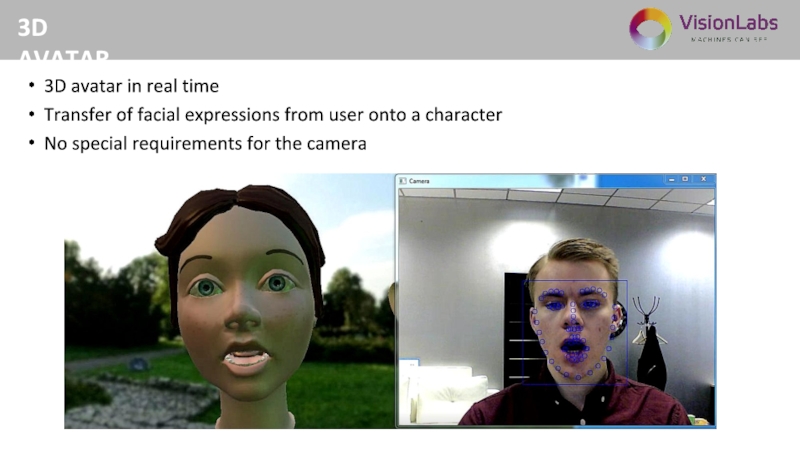The image size is (800, 450).
Task: Select the "Transfer of facial expressions" bullet
Action: (272, 115)
